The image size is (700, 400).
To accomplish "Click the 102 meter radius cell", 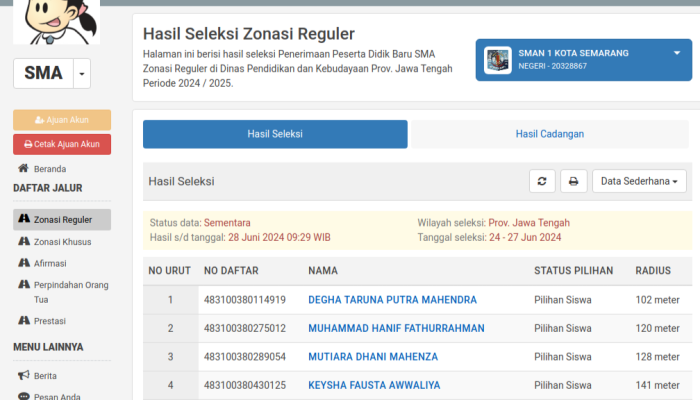I will 658,300.
